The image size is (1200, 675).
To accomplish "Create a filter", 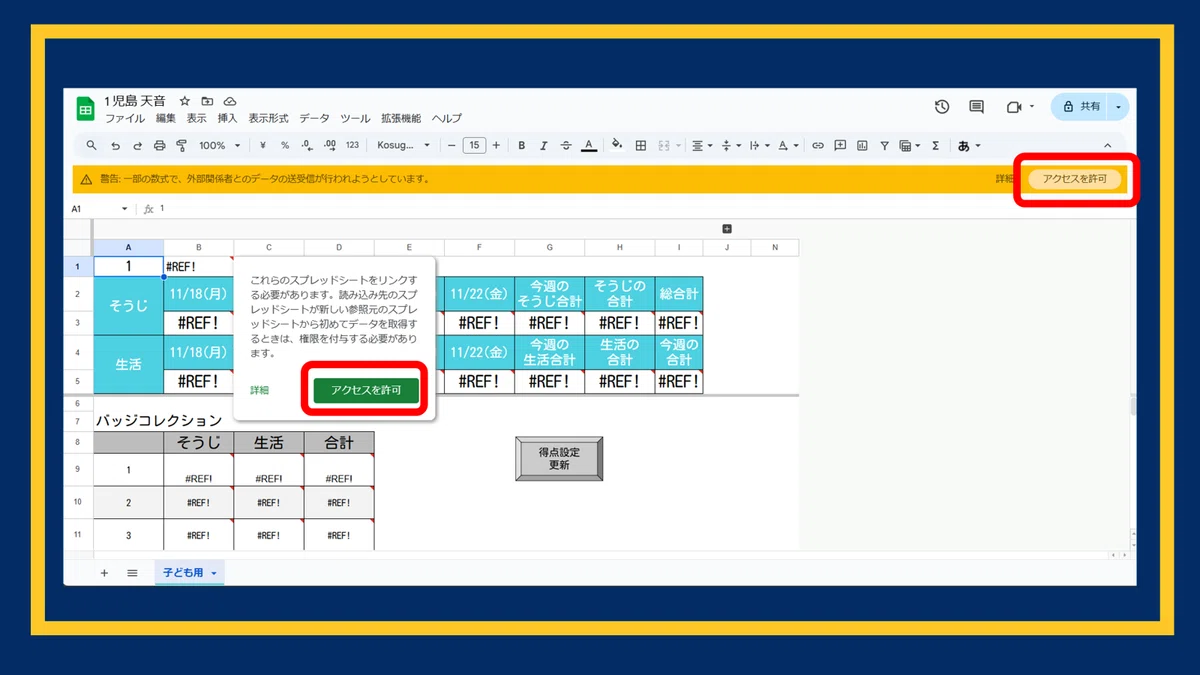I will click(884, 146).
